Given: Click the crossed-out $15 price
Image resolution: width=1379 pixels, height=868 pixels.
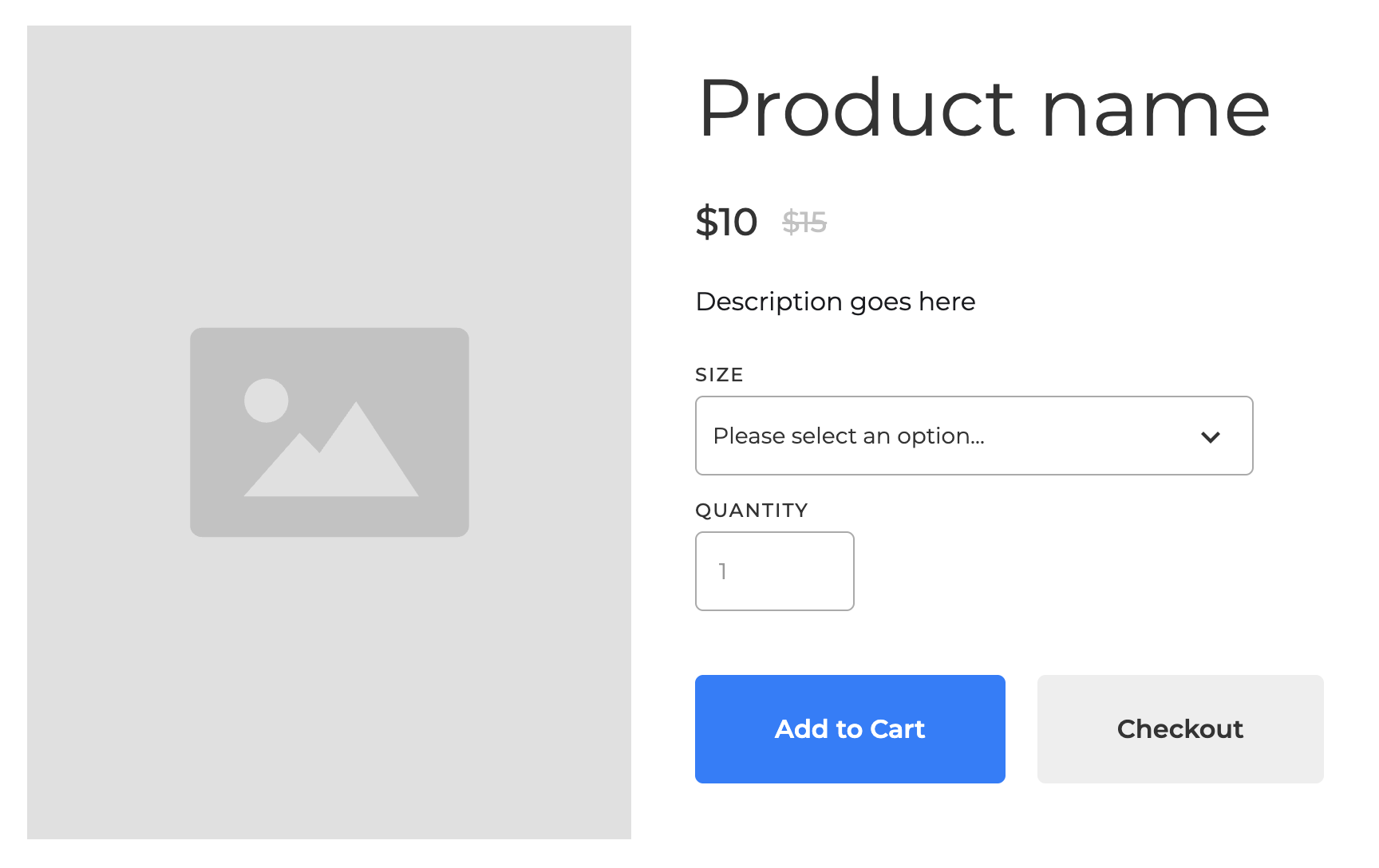Looking at the screenshot, I should pos(804,222).
